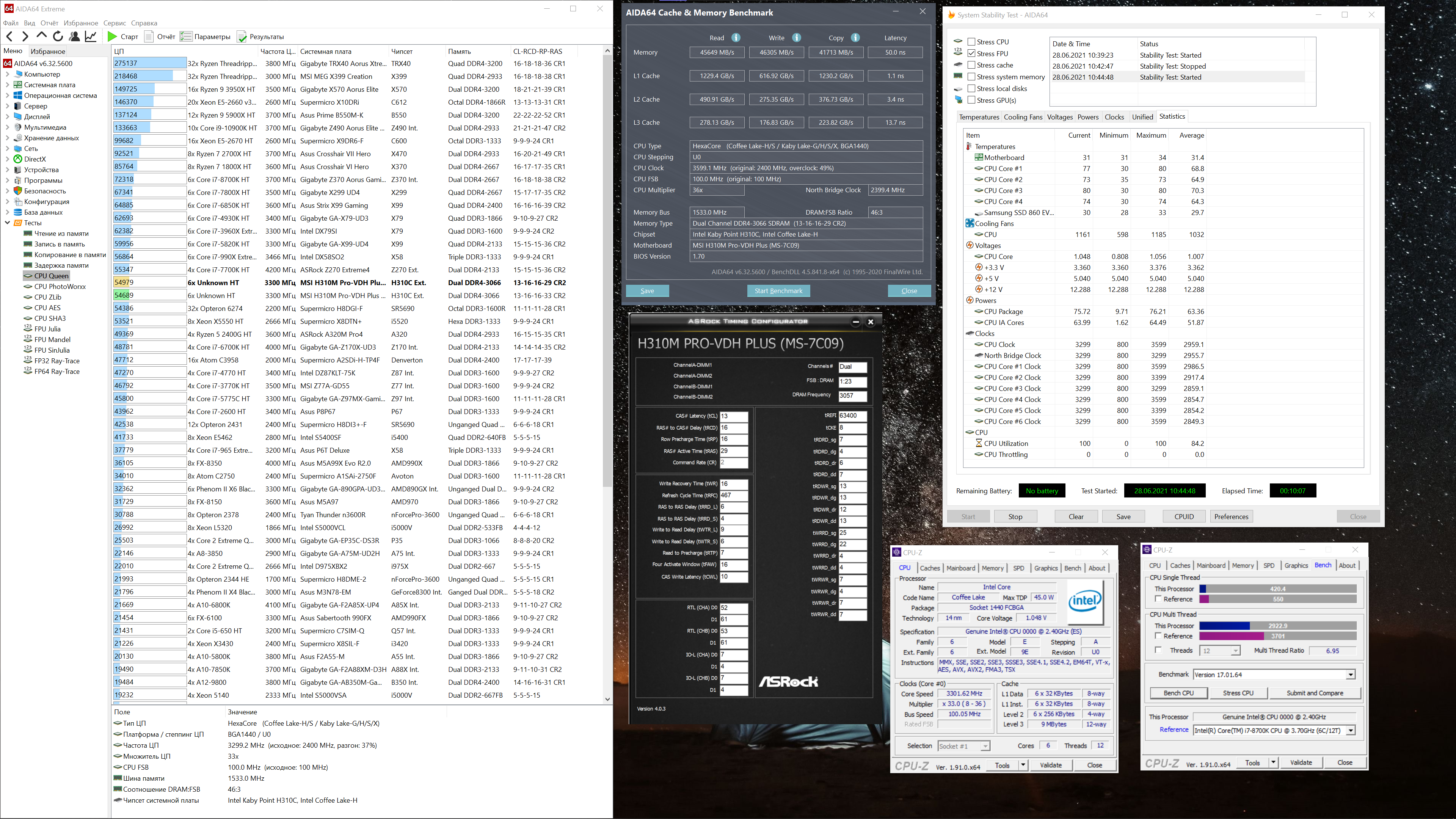
Task: Click the green Старт play icon
Action: (x=113, y=37)
